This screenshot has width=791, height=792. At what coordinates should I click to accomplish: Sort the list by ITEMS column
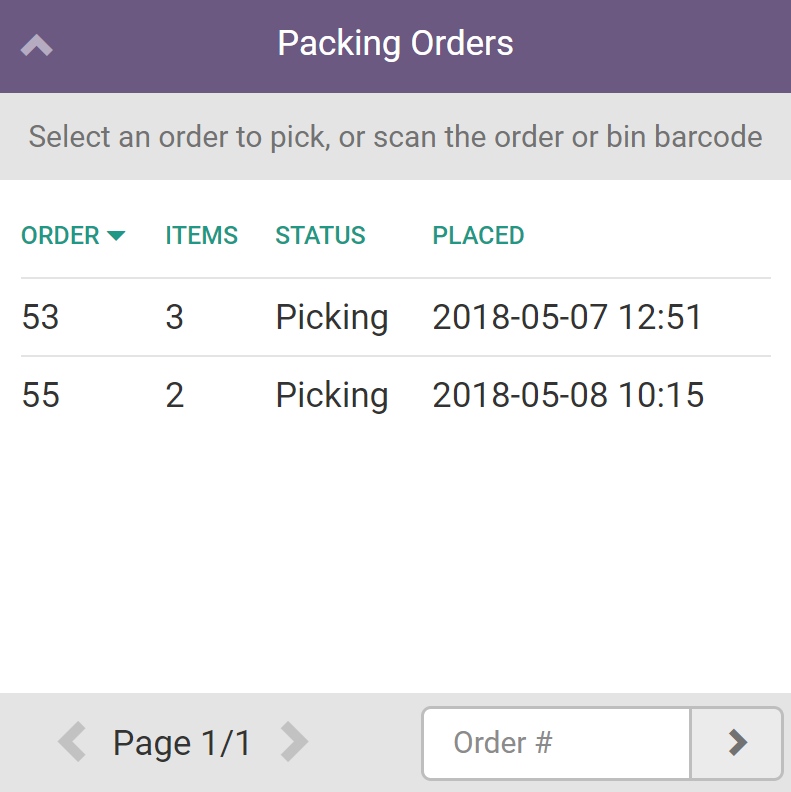(201, 236)
